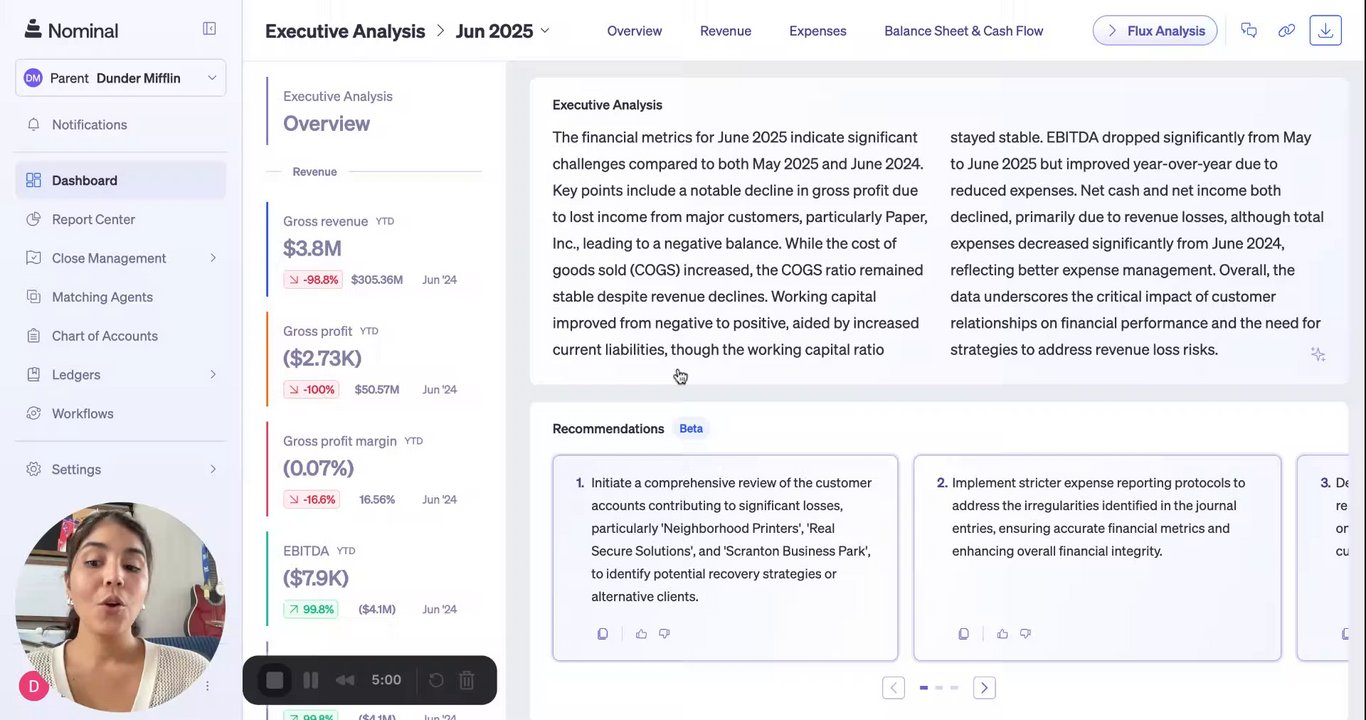1366x720 pixels.
Task: Go to next recommendations page
Action: 984,688
